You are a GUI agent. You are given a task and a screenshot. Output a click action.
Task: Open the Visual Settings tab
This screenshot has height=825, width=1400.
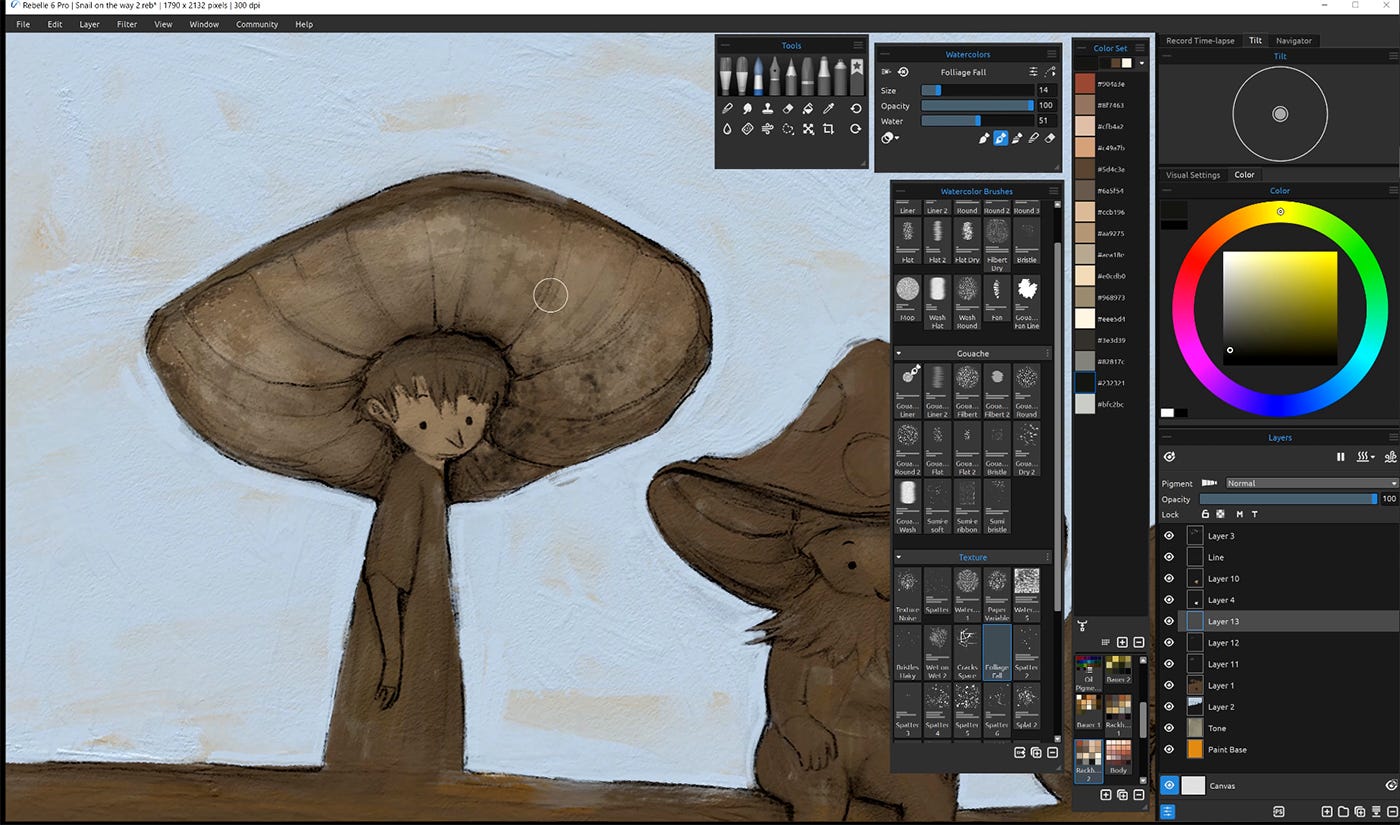coord(1193,175)
